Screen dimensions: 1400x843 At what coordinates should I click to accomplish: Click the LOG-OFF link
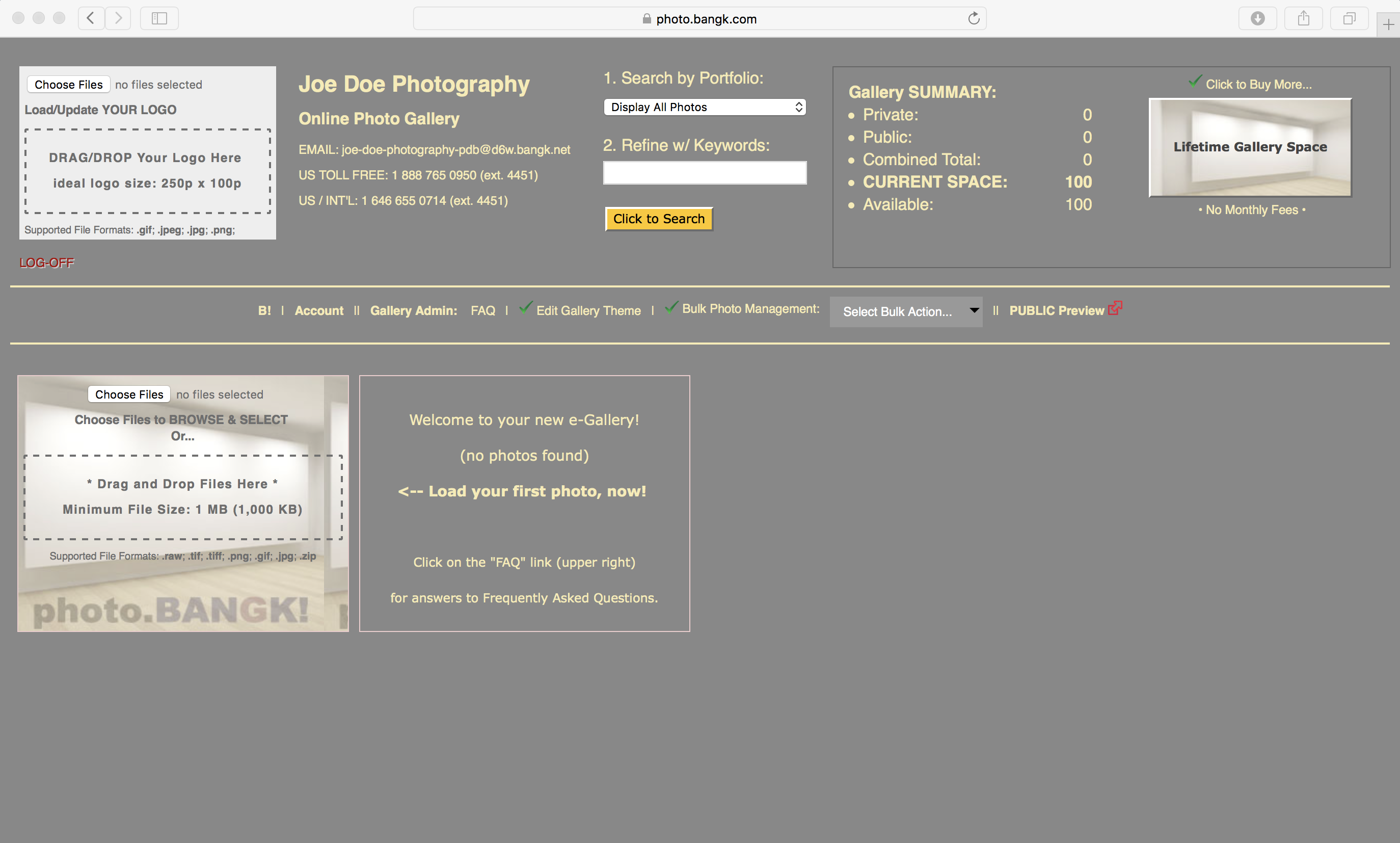click(46, 262)
